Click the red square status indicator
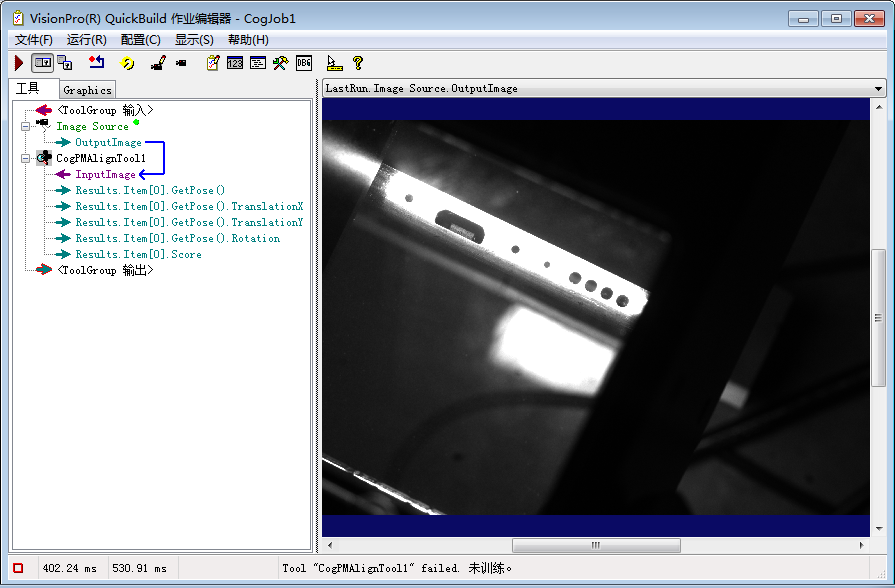Image resolution: width=895 pixels, height=588 pixels. click(x=18, y=568)
